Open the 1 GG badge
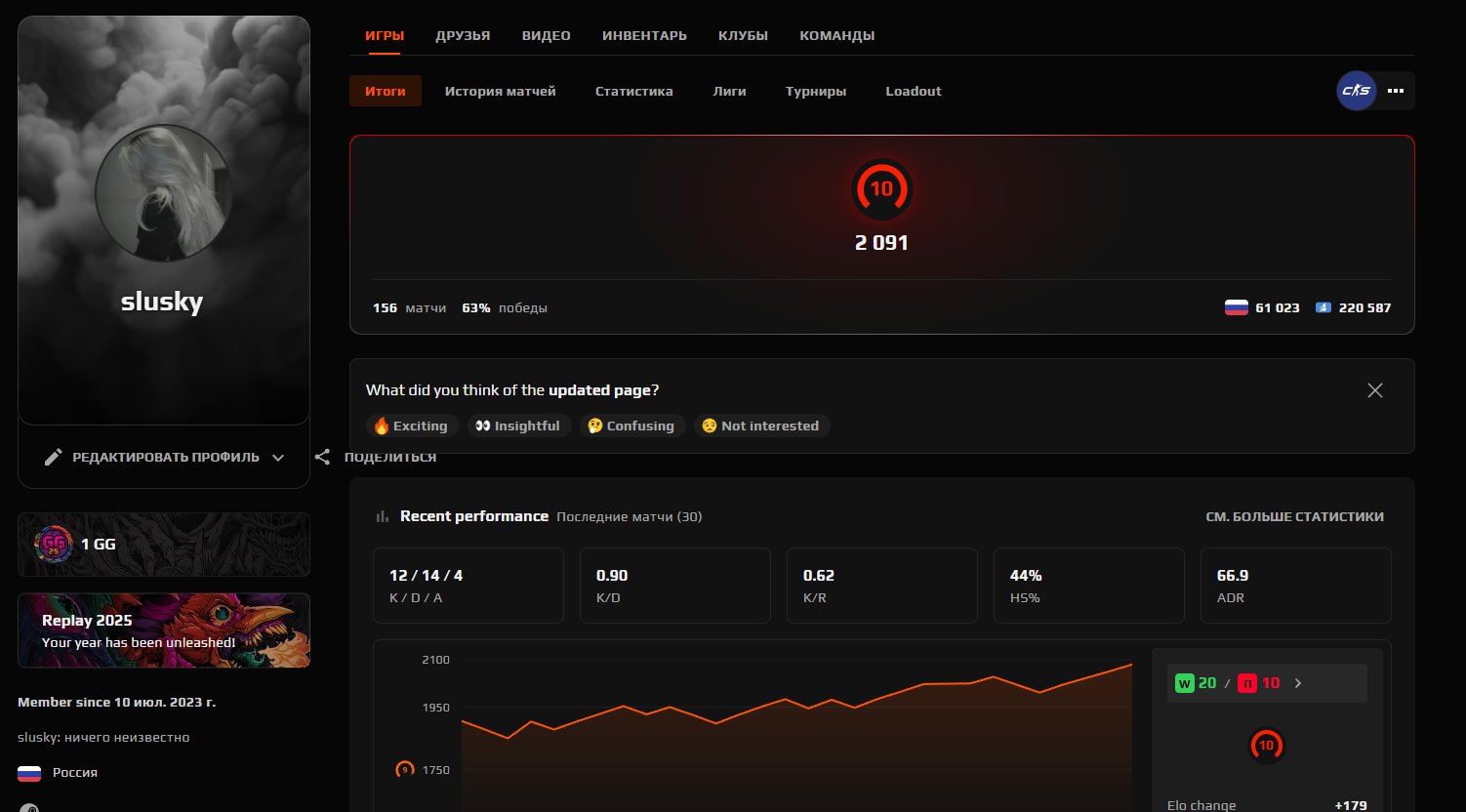 163,544
